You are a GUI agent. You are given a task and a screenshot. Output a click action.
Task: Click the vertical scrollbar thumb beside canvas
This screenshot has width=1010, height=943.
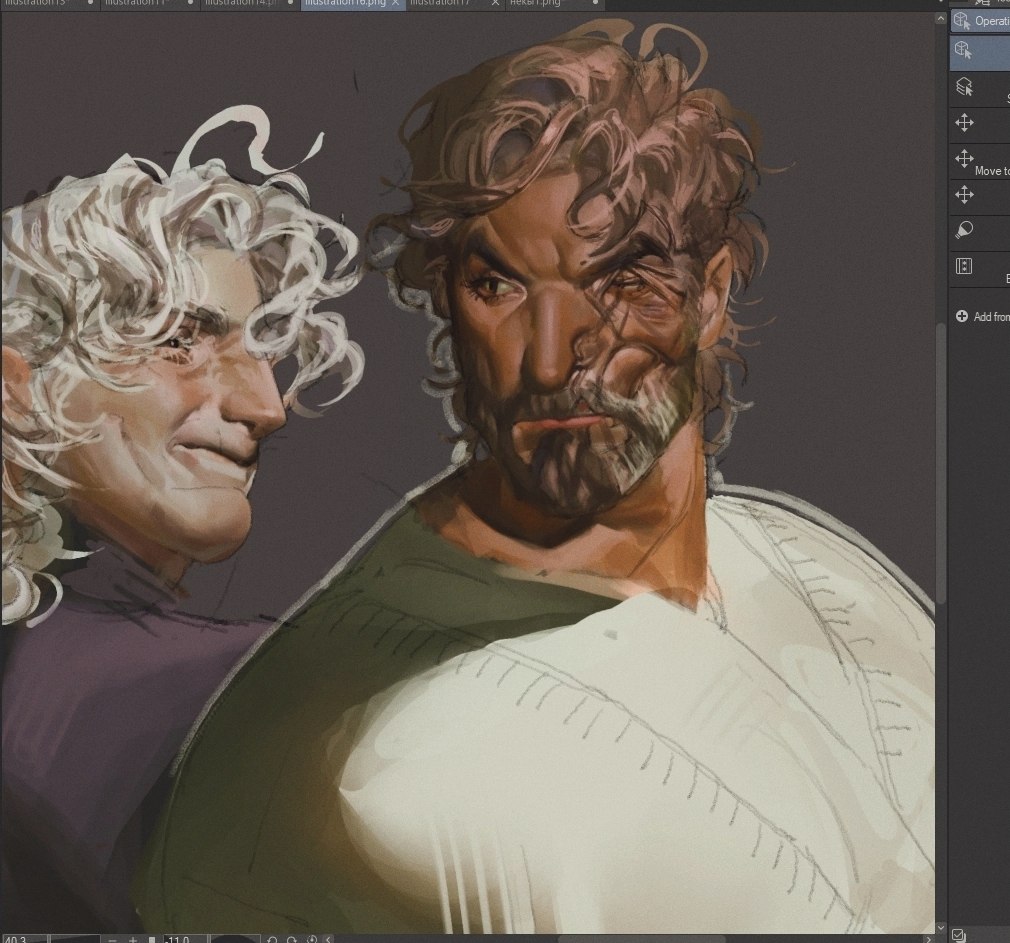(940, 463)
